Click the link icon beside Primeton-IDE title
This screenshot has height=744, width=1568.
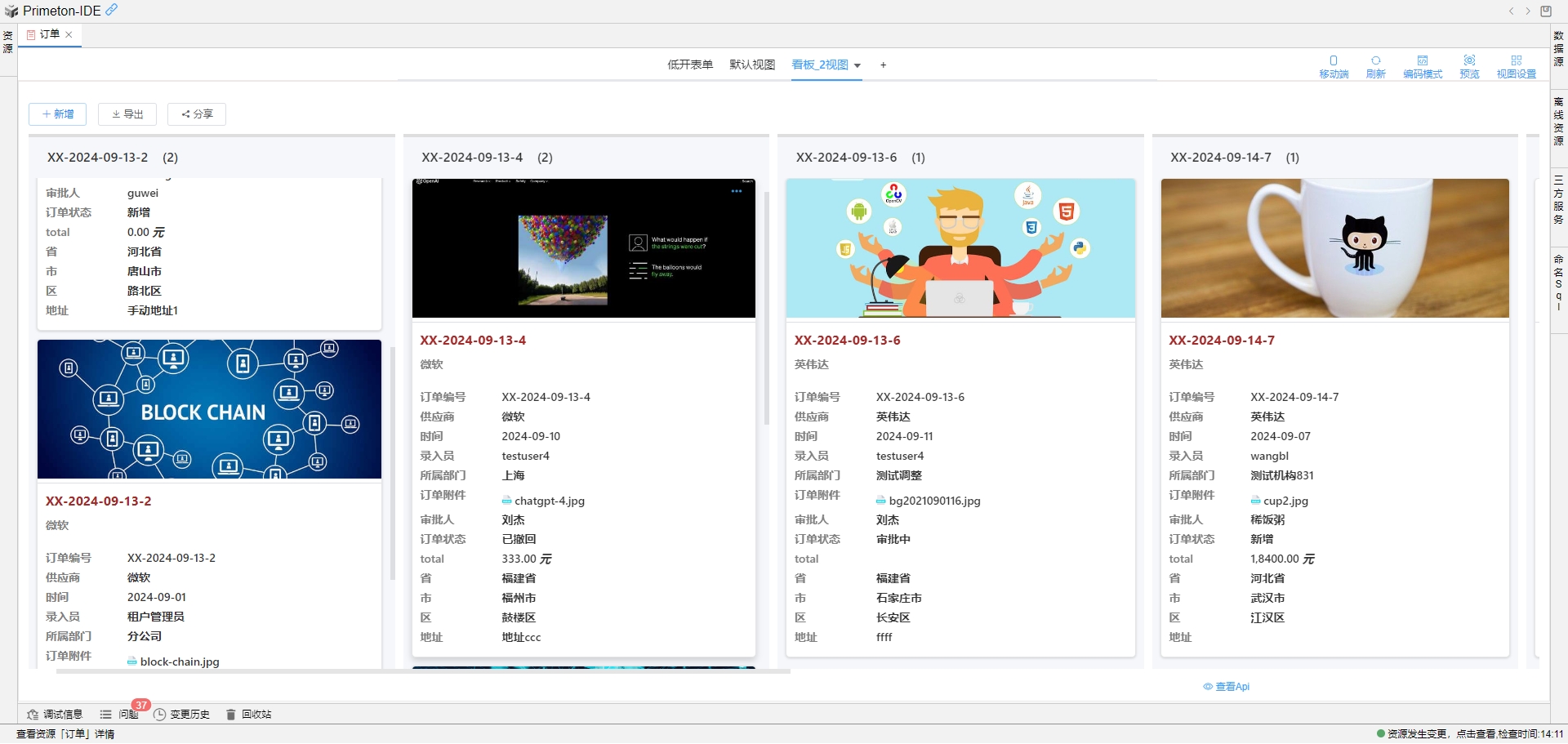point(112,10)
